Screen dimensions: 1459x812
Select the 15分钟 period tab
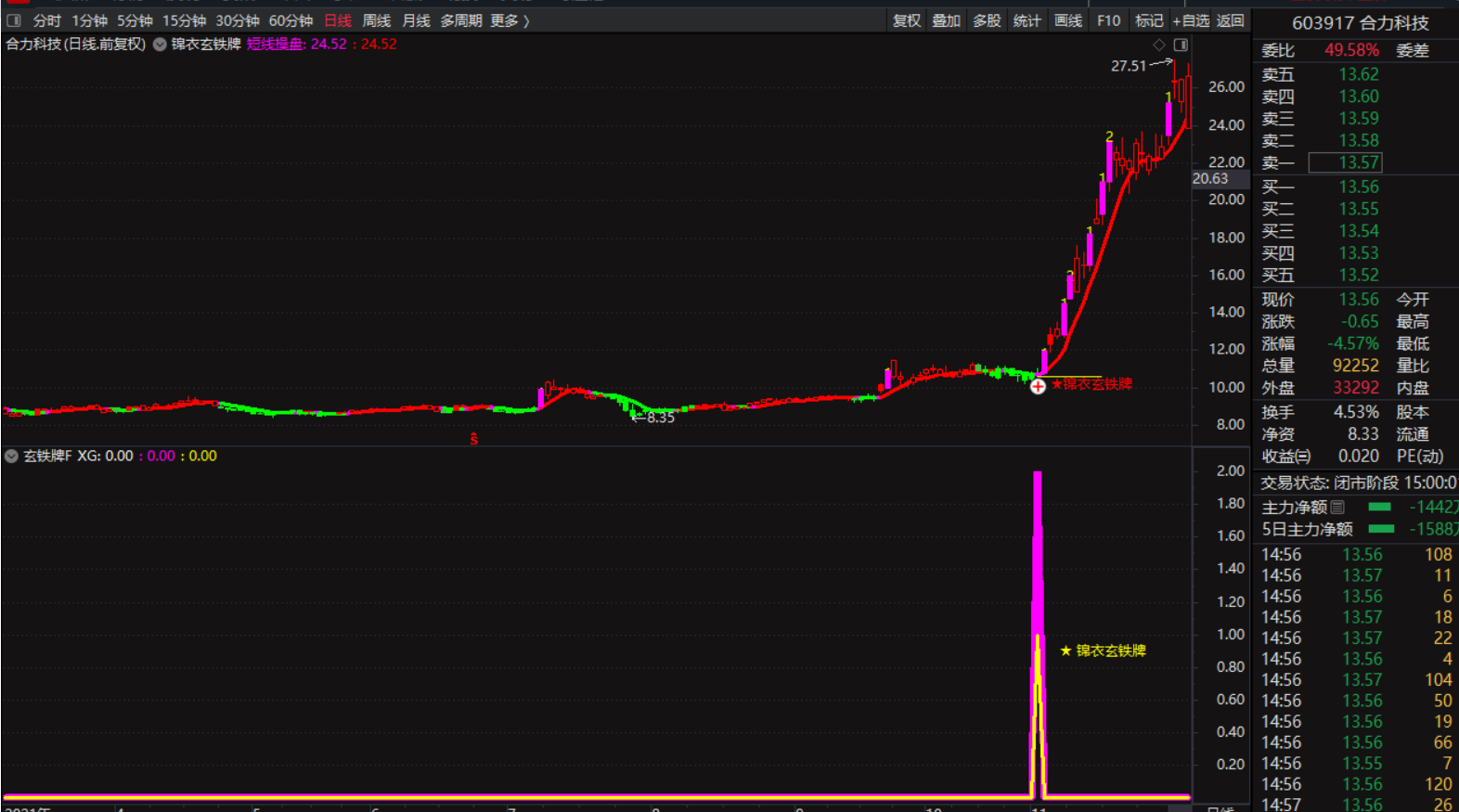(184, 20)
